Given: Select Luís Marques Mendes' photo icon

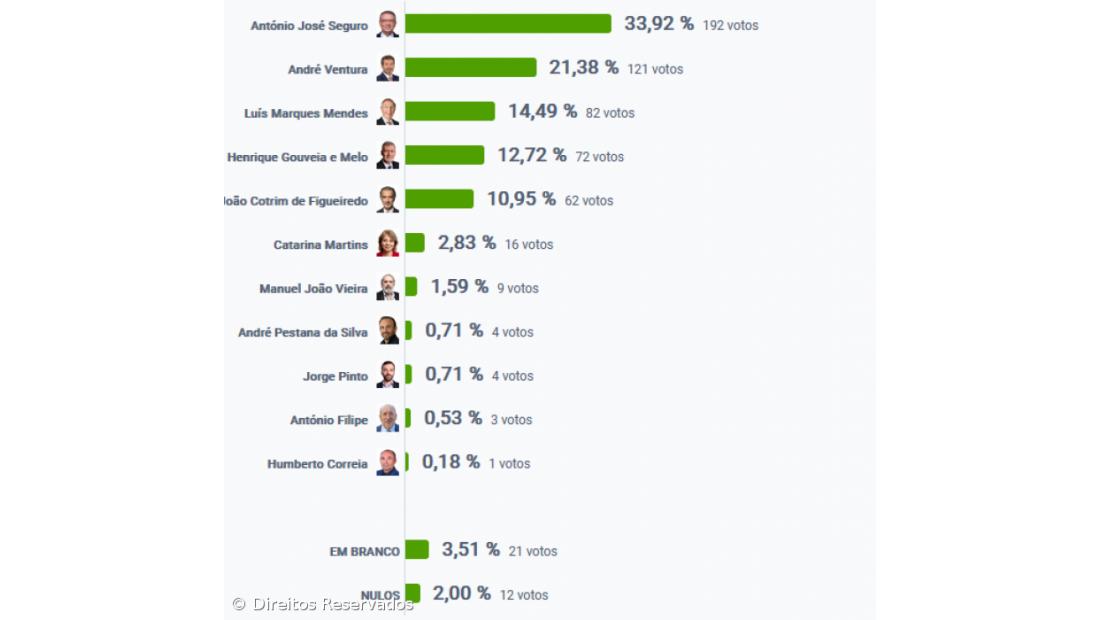Looking at the screenshot, I should click(387, 112).
